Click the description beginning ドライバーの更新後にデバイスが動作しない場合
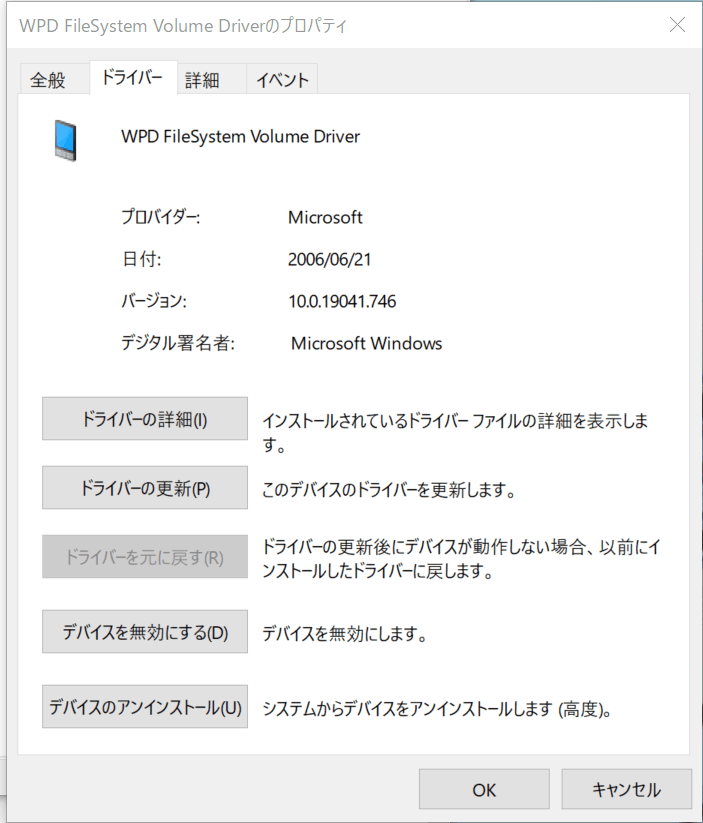Viewport: 703px width, 823px height. point(461,559)
